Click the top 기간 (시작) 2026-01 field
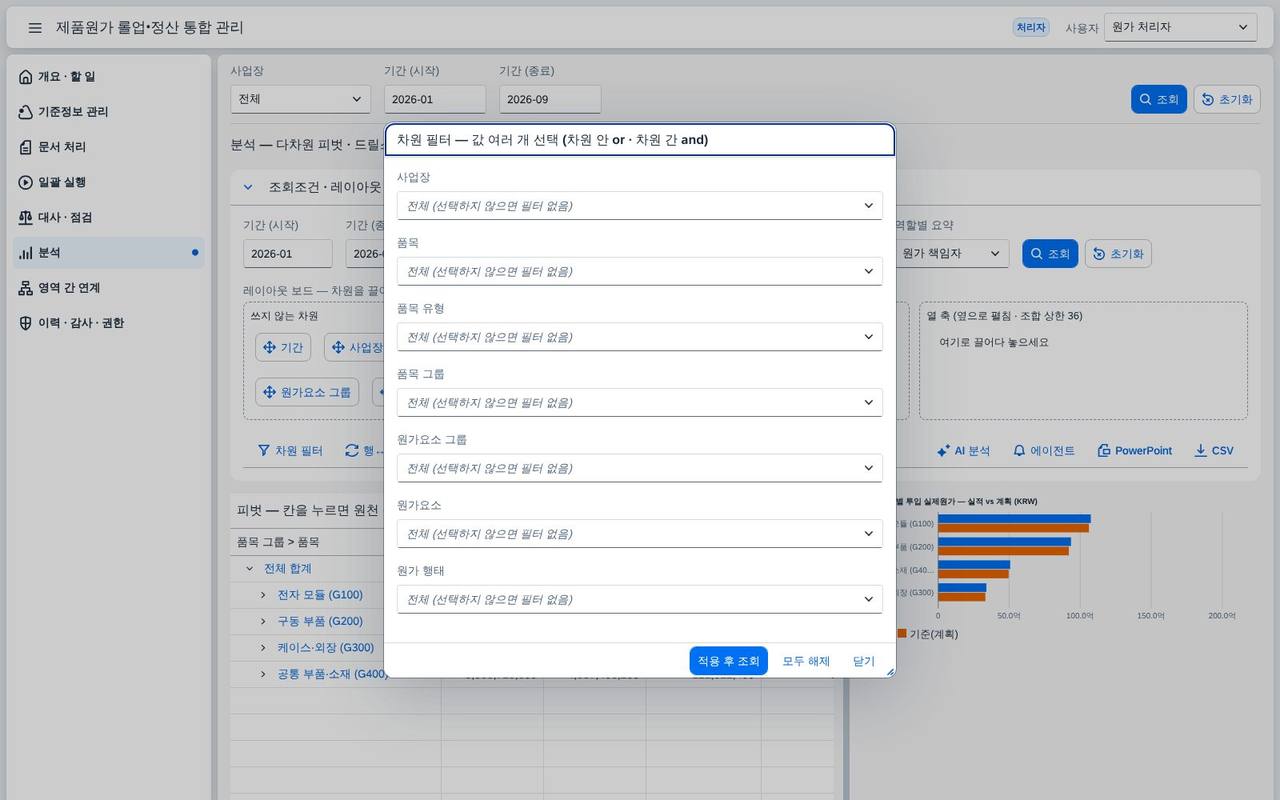This screenshot has width=1280, height=800. click(x=435, y=99)
